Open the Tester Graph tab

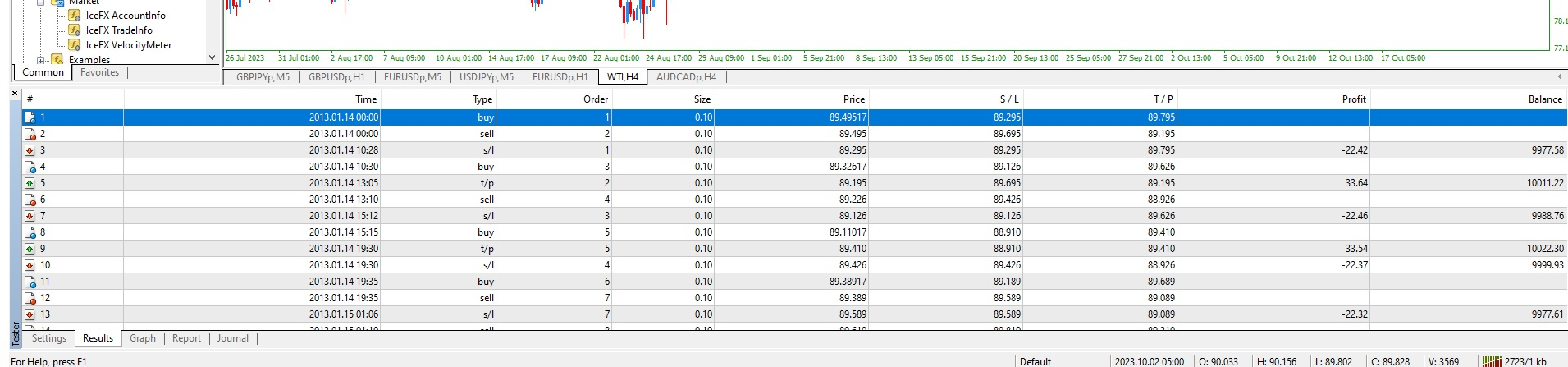(x=143, y=338)
